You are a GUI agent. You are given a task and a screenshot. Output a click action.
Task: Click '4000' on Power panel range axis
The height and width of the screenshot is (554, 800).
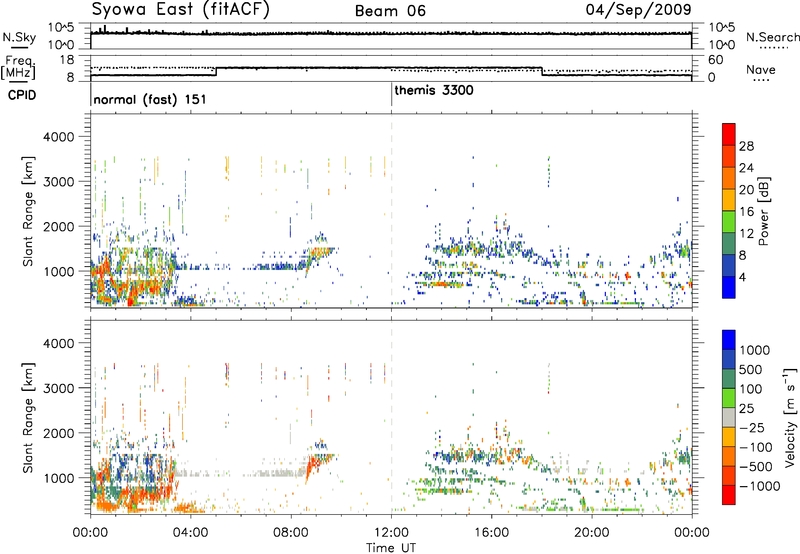coord(58,137)
